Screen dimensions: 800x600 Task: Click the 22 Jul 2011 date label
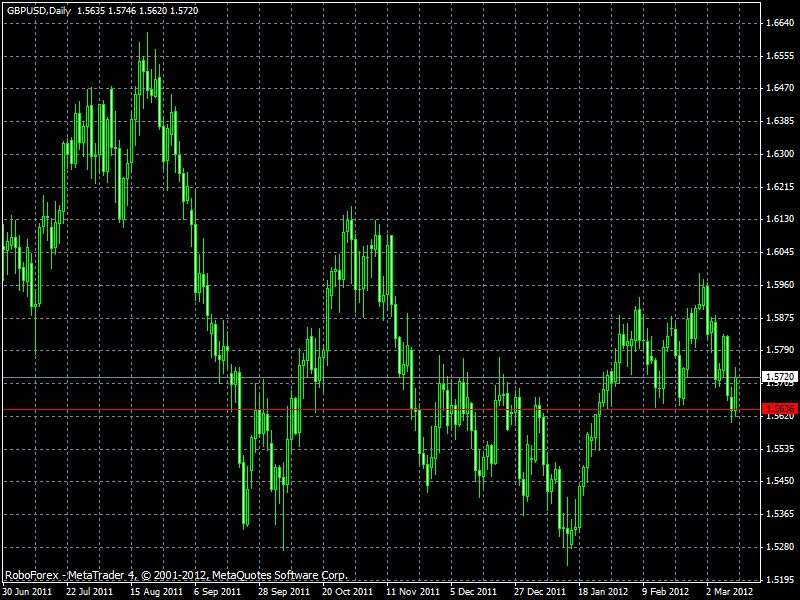tap(89, 592)
